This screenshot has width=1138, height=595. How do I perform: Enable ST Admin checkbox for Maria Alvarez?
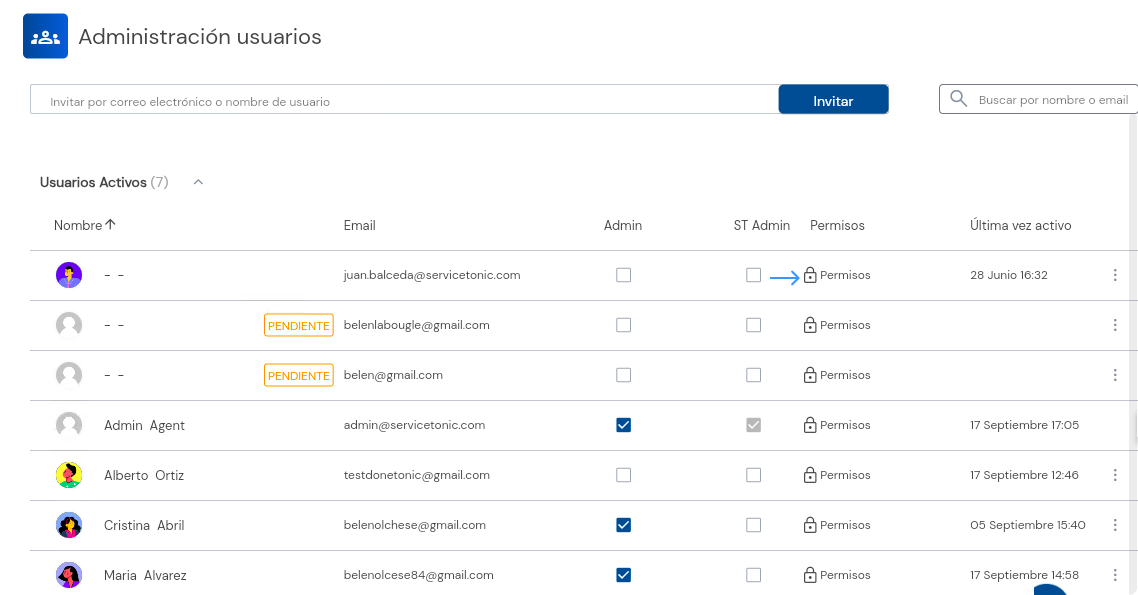753,575
